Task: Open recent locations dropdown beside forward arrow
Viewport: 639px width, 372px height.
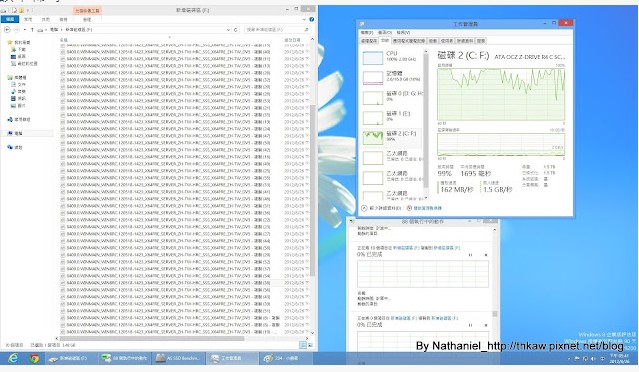Action: tap(25, 30)
